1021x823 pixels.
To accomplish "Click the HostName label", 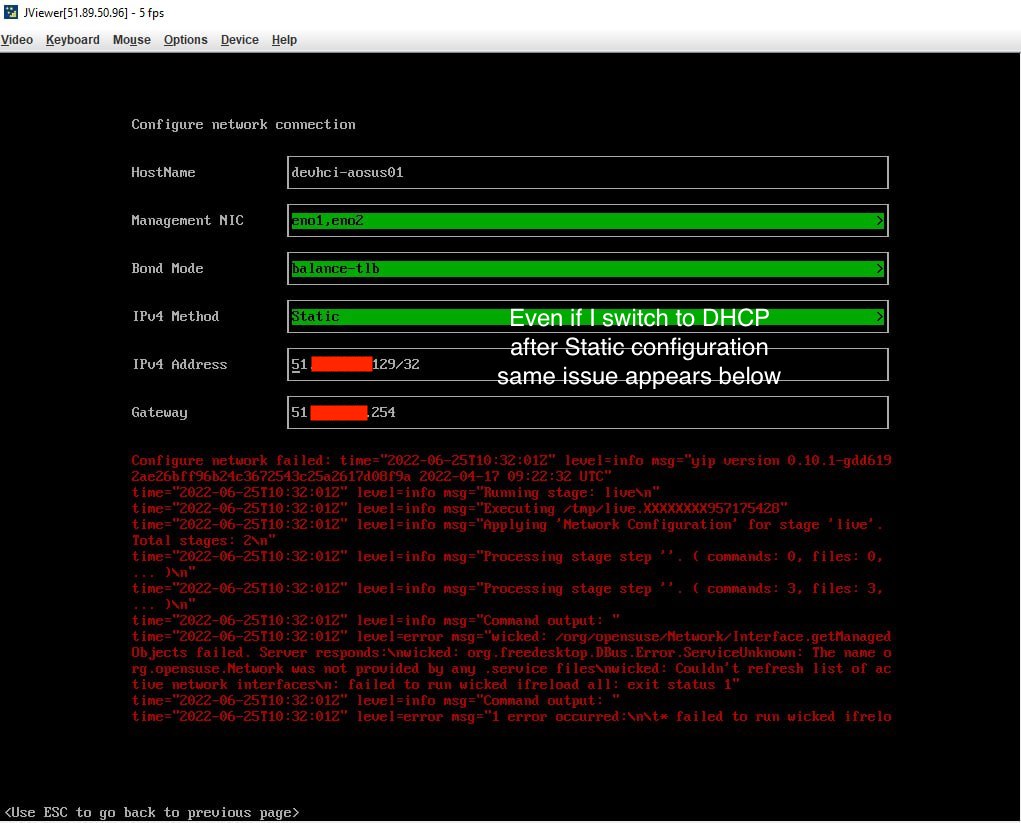I will coord(163,173).
